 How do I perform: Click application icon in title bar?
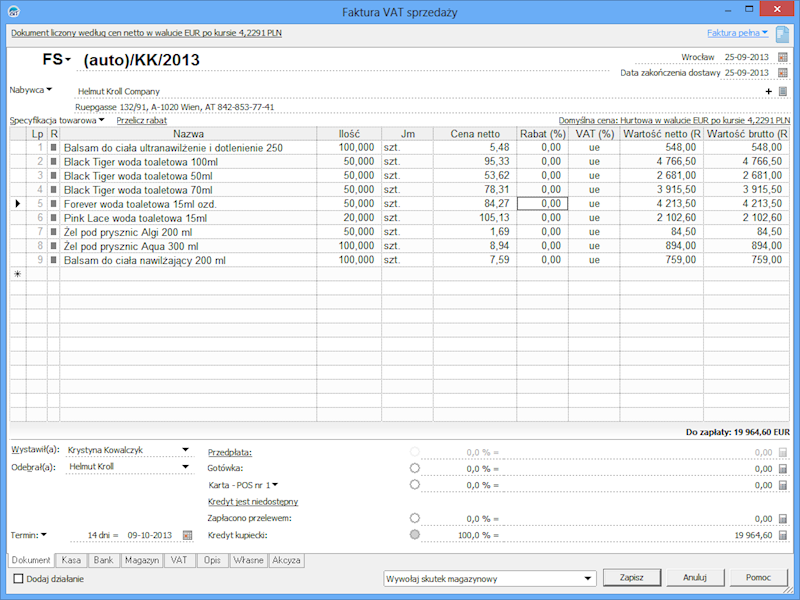coord(14,11)
